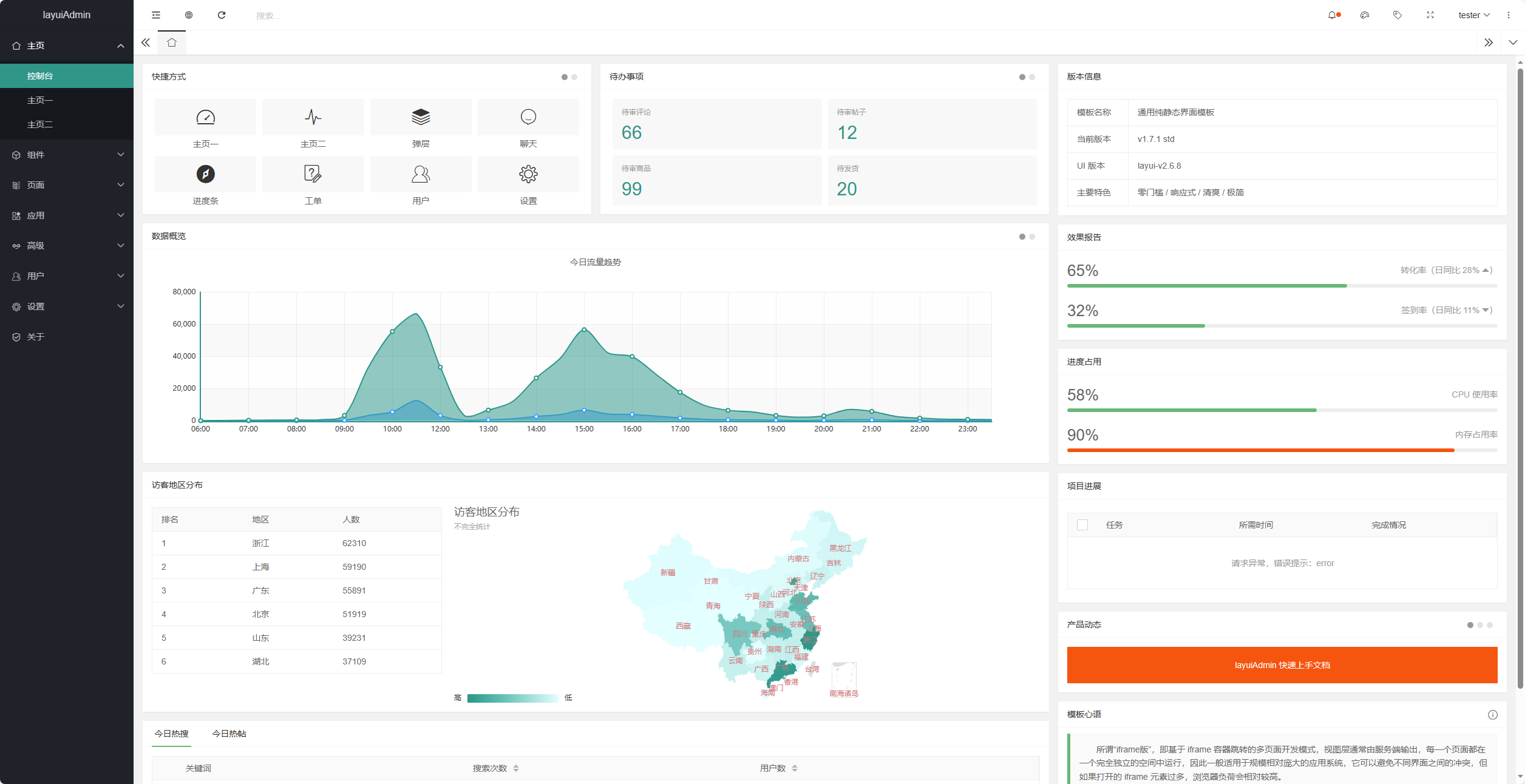Screen dimensions: 1525x784
Task: Click the 关于 sidebar link
Action: 36,337
